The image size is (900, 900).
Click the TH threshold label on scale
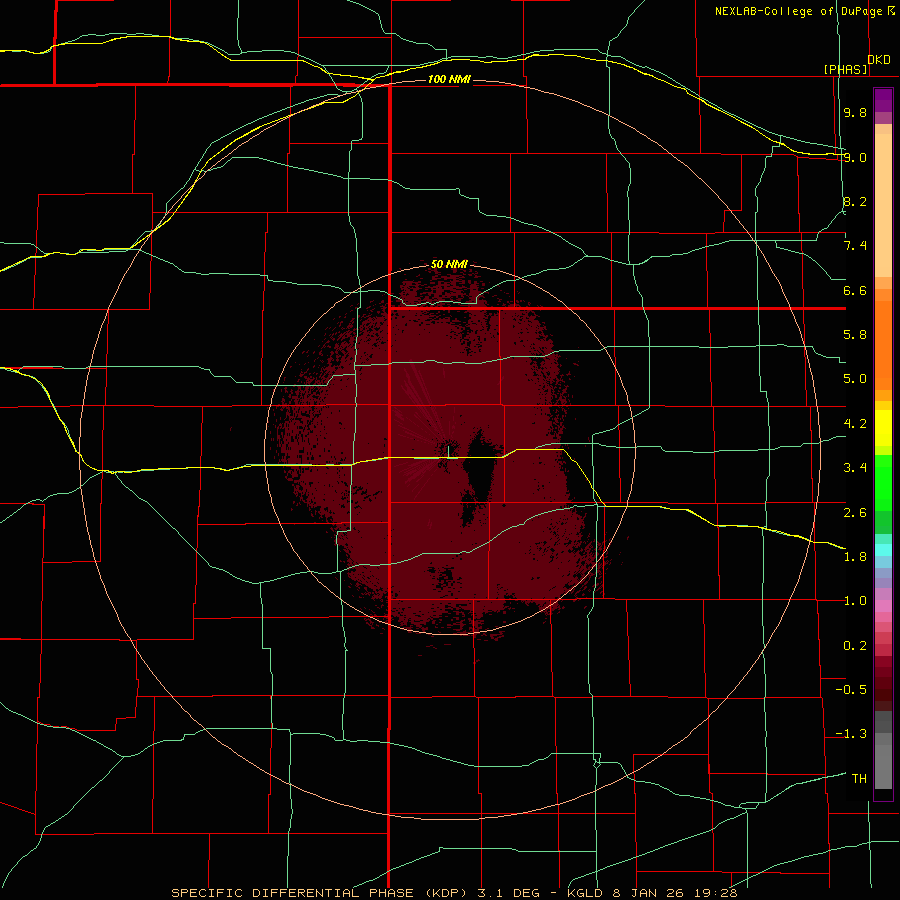point(859,779)
